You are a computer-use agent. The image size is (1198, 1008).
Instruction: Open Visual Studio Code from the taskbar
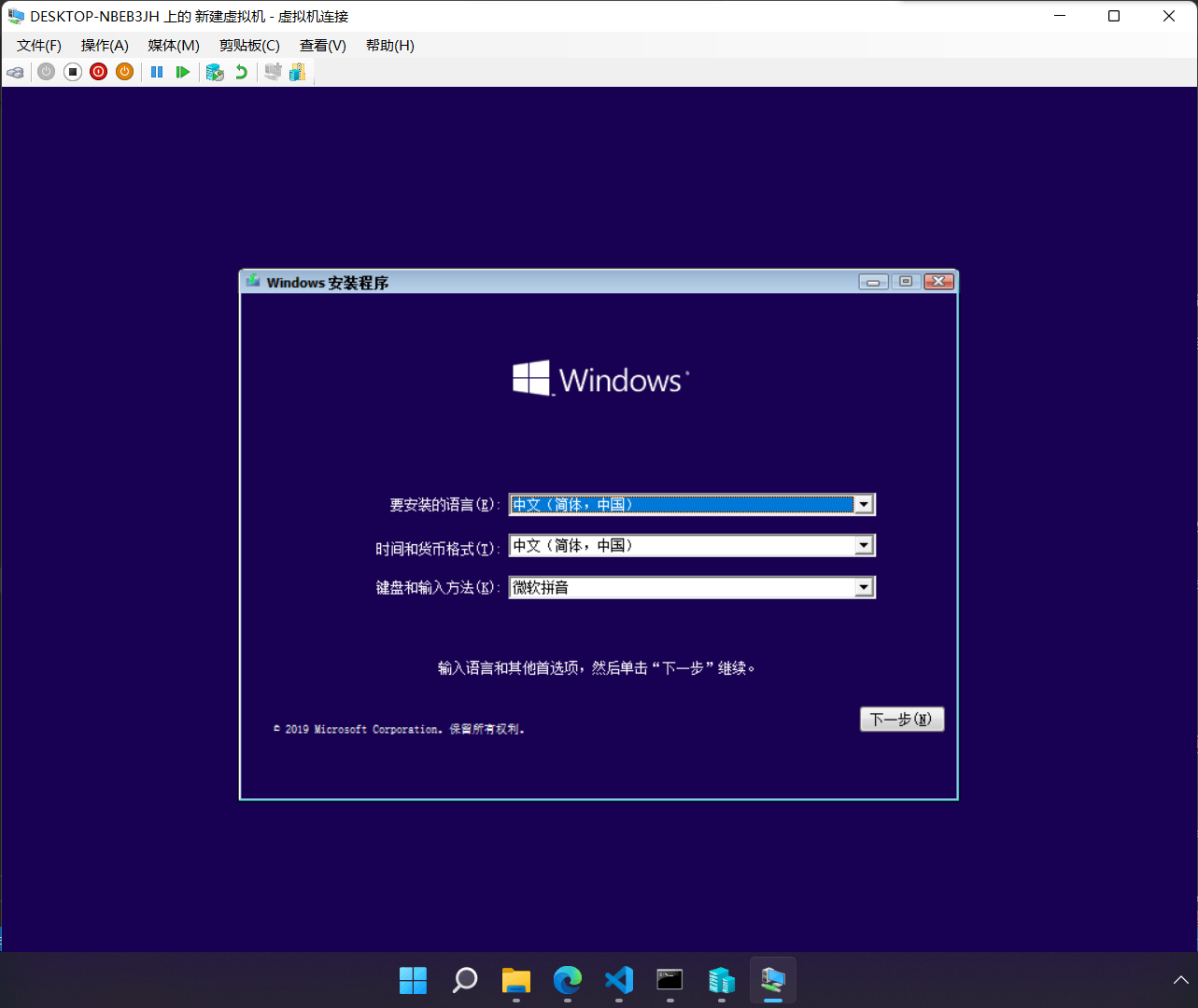[x=618, y=981]
